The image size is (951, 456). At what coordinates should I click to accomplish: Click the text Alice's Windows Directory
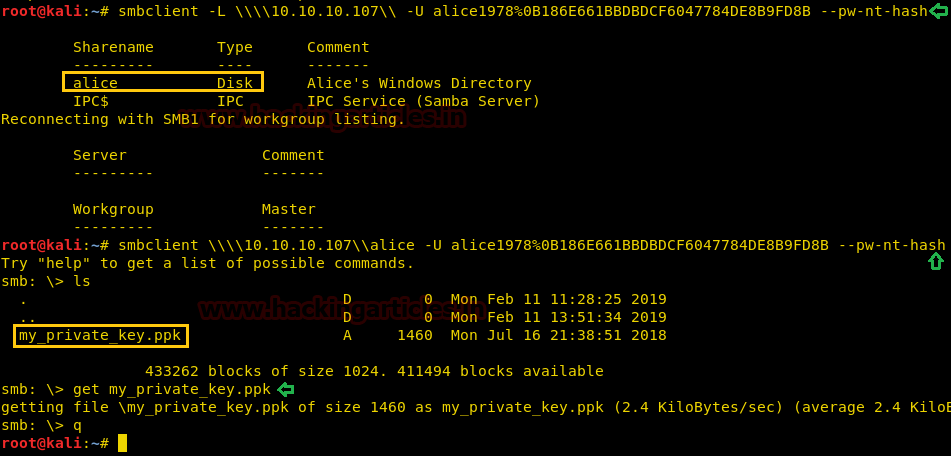pos(419,83)
